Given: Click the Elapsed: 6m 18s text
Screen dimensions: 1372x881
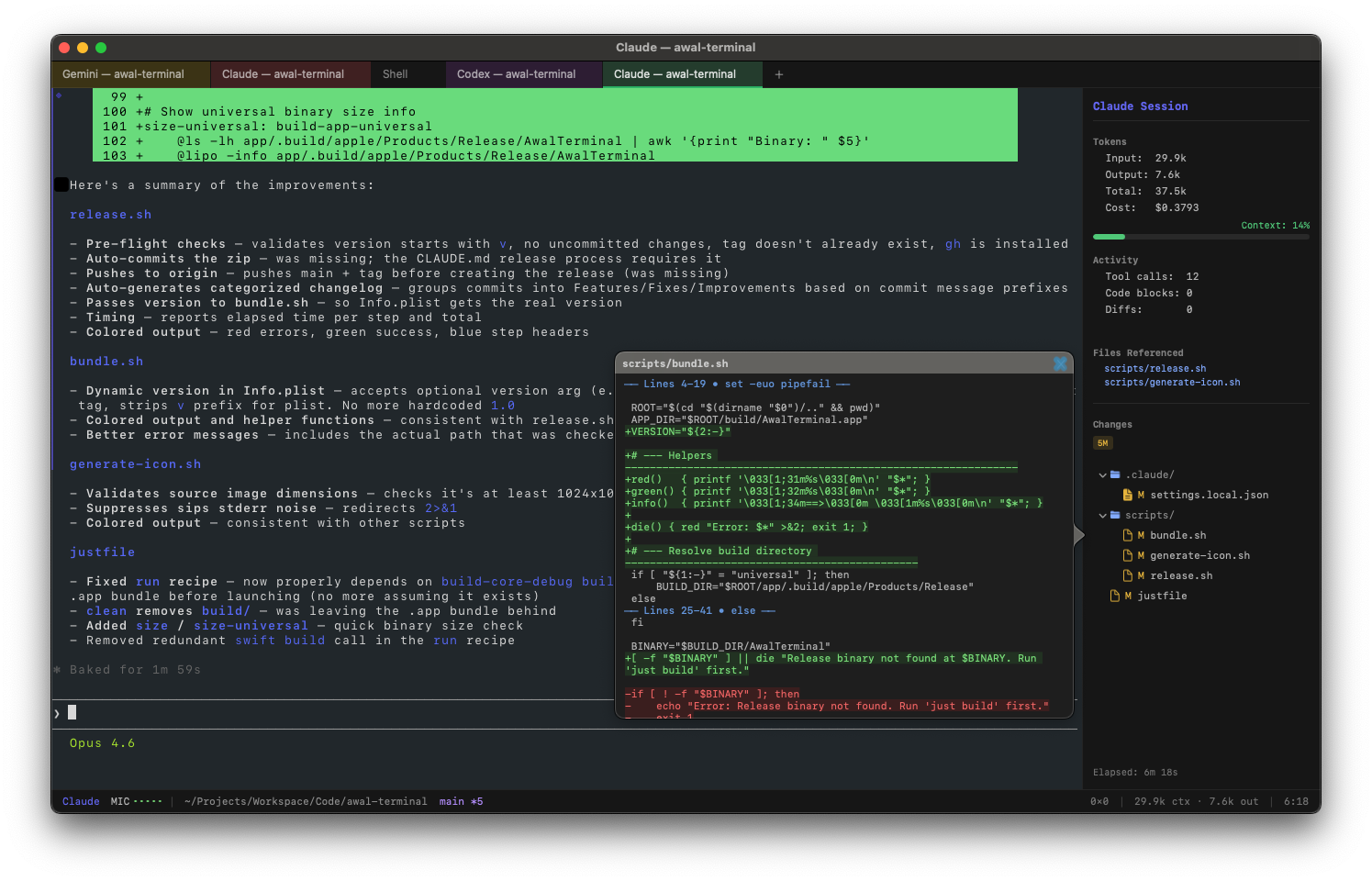Looking at the screenshot, I should pyautogui.click(x=1135, y=773).
